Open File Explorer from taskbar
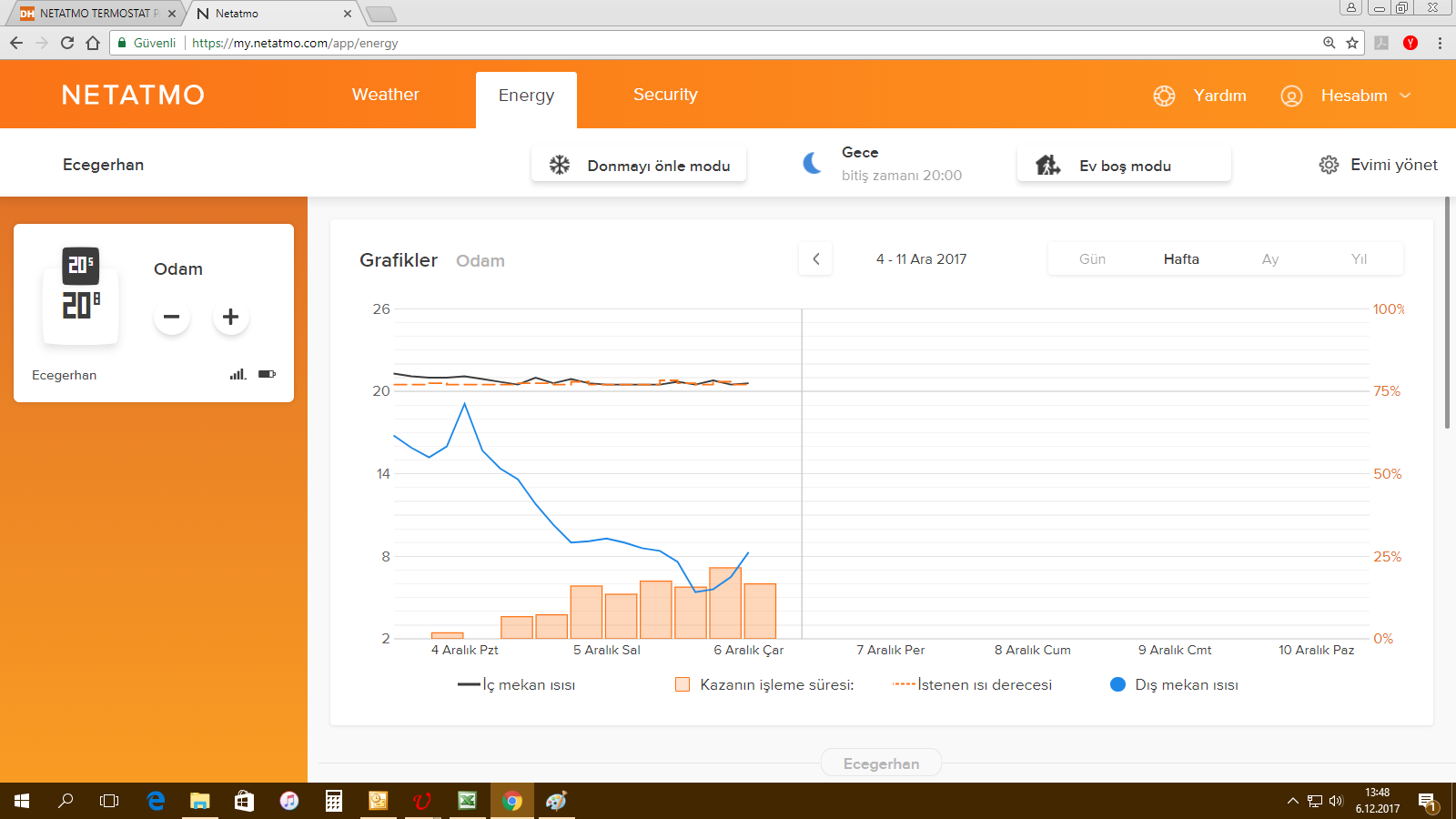This screenshot has height=819, width=1456. (199, 801)
